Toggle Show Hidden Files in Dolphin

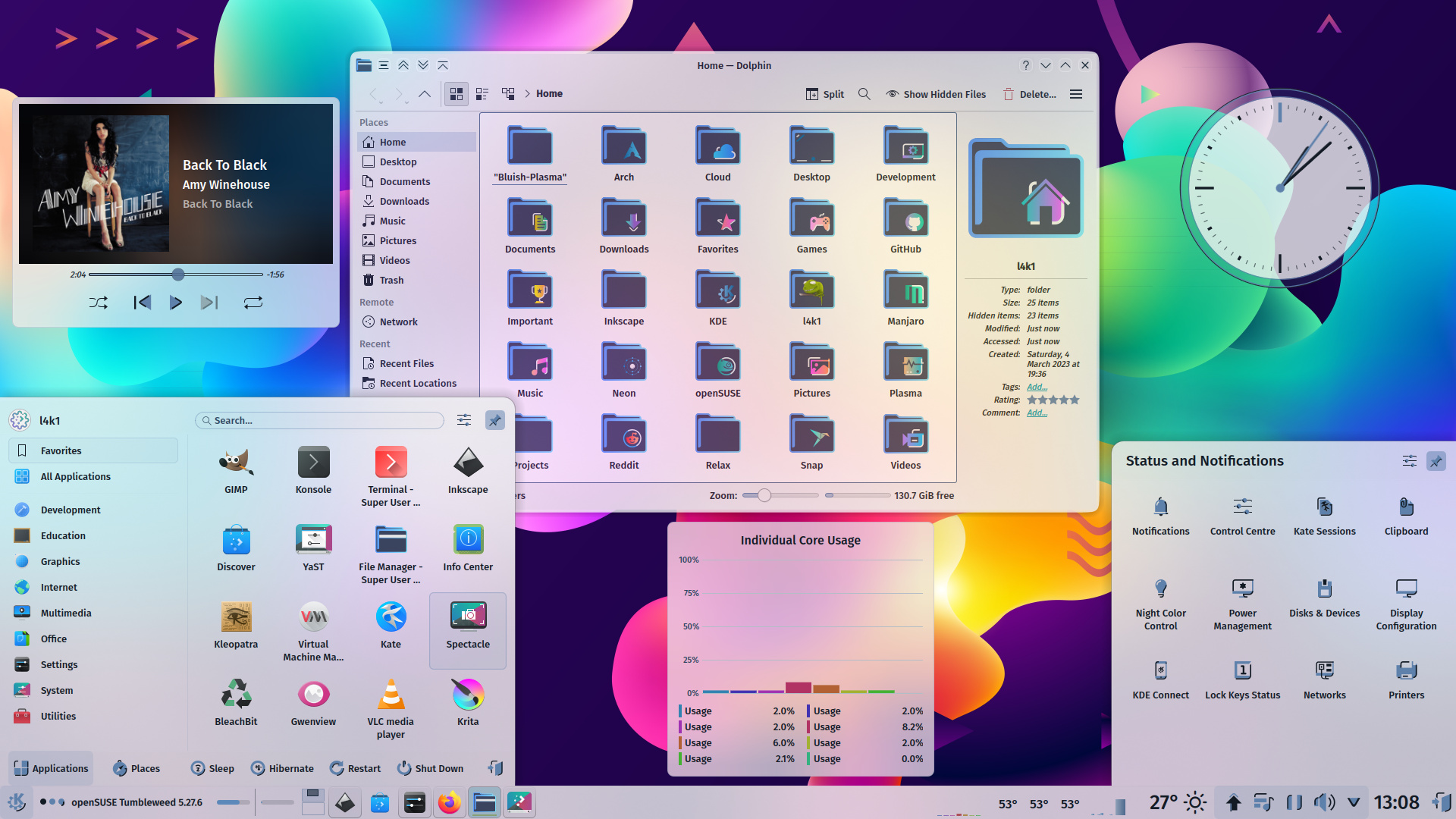pyautogui.click(x=936, y=94)
